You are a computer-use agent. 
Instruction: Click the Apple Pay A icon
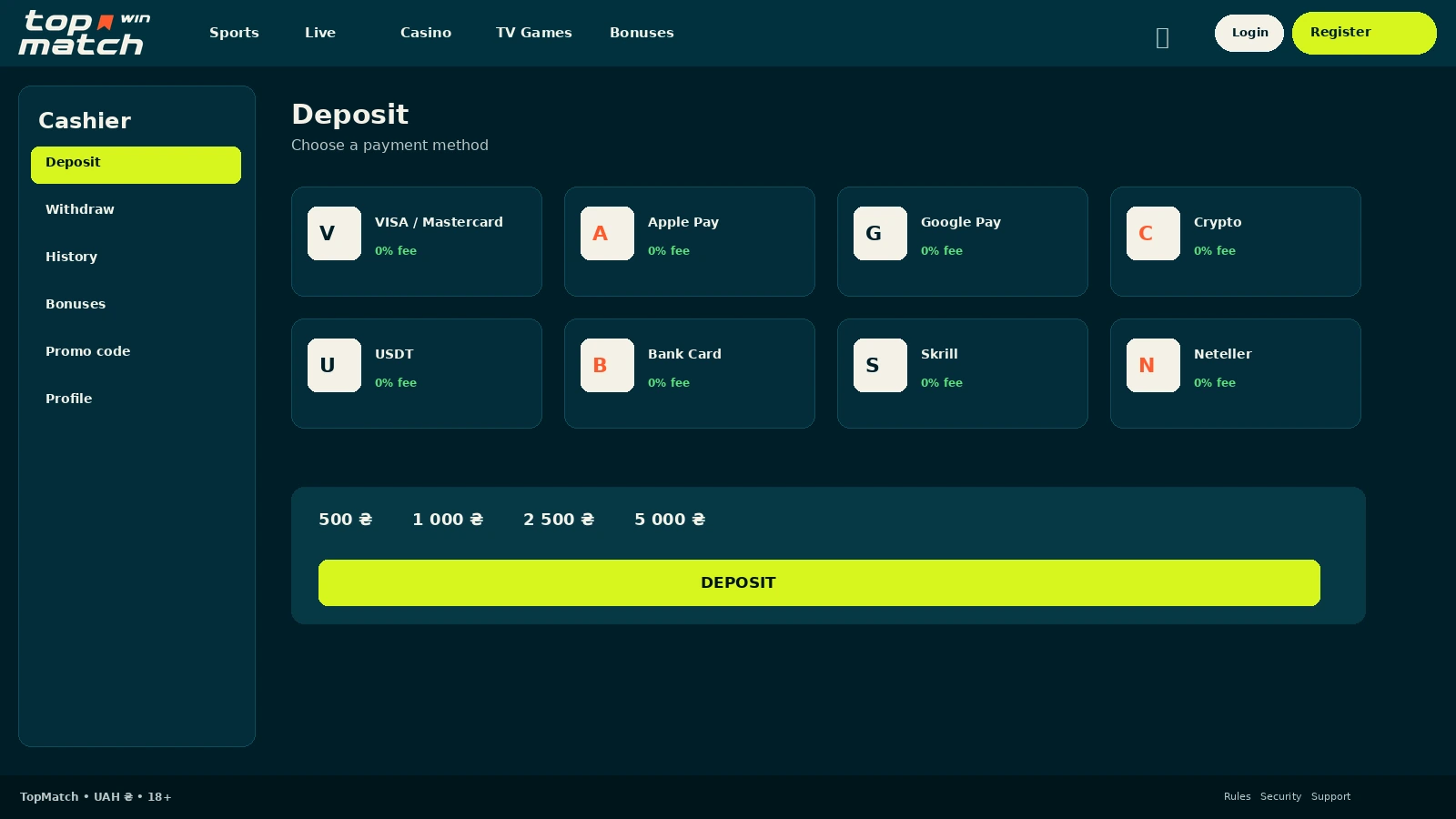click(607, 233)
